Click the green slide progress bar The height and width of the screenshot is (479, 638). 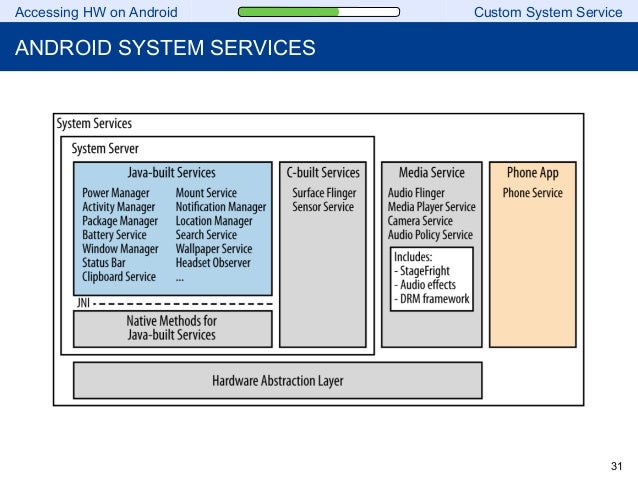319,12
